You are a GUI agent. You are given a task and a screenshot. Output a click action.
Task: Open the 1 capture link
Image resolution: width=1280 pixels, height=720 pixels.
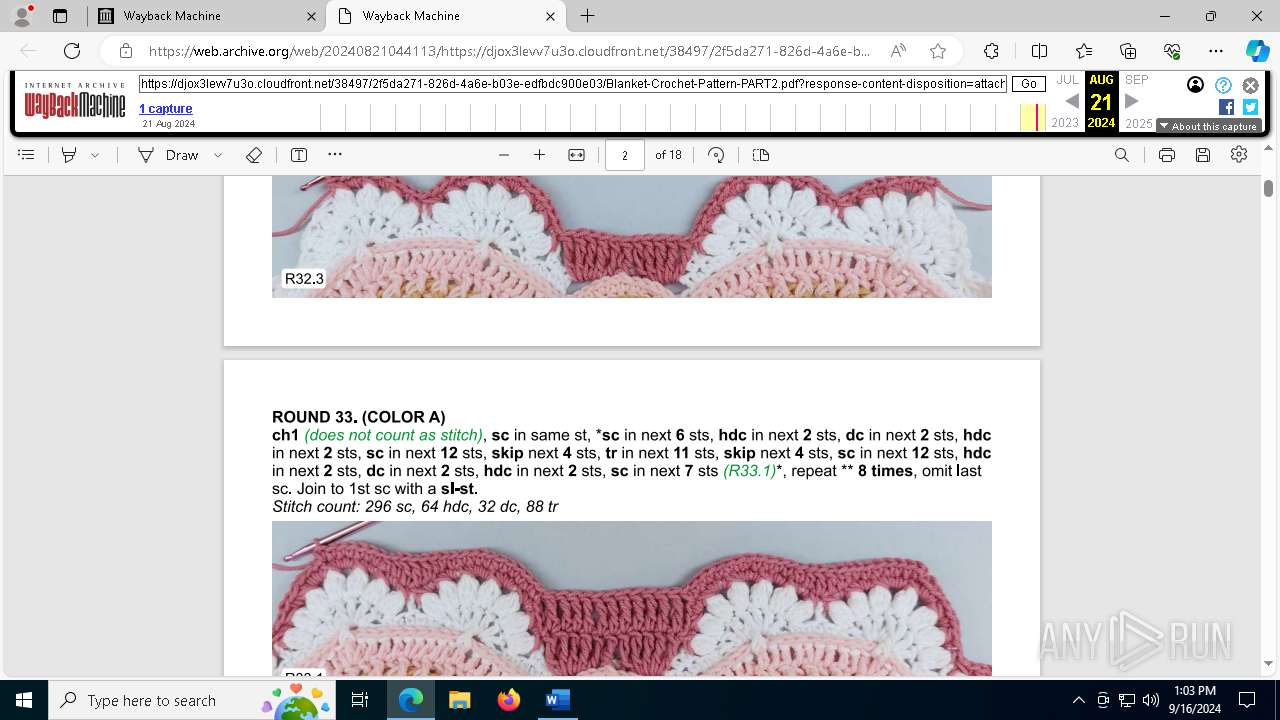point(166,109)
